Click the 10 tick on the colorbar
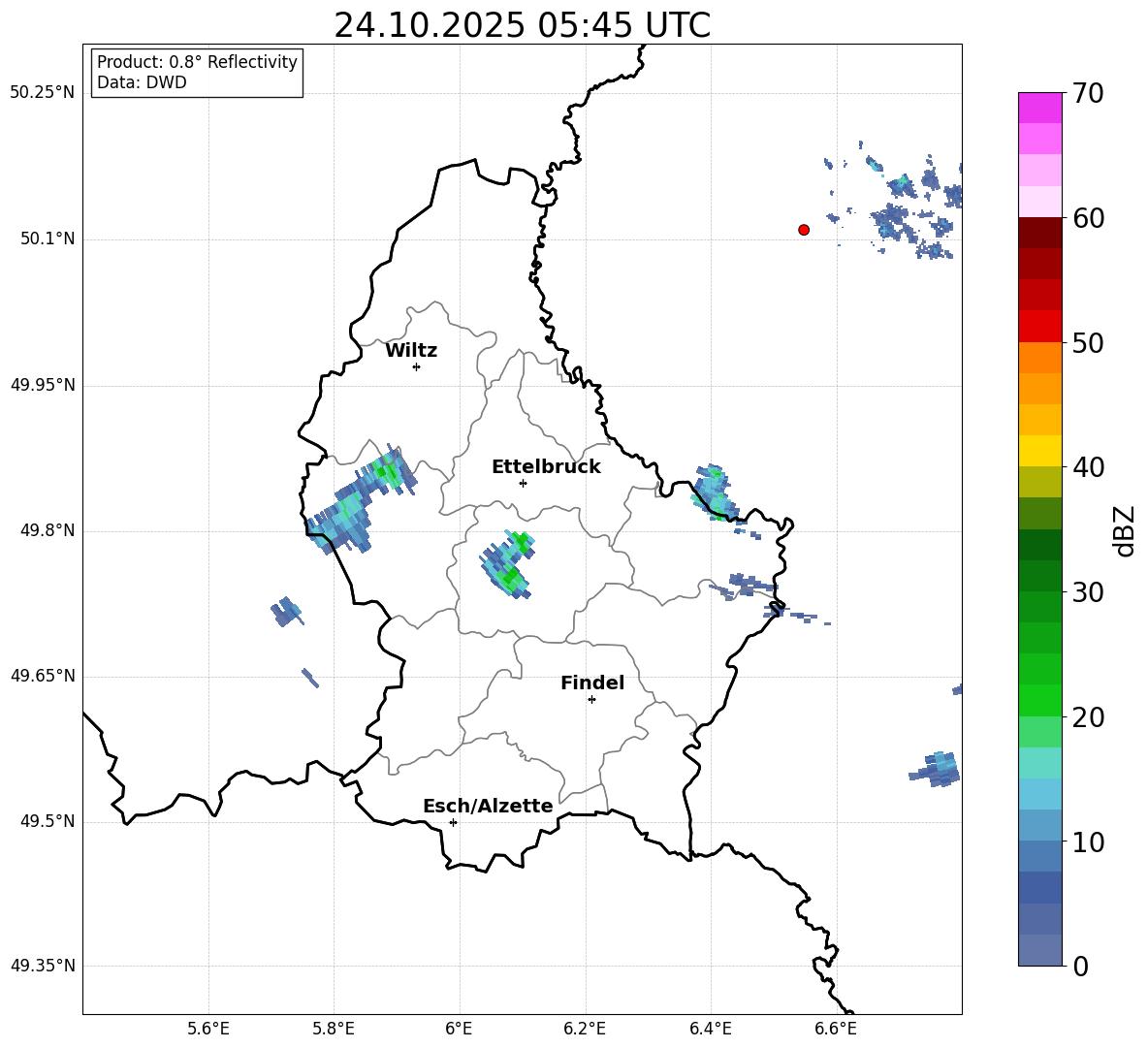 click(1088, 843)
